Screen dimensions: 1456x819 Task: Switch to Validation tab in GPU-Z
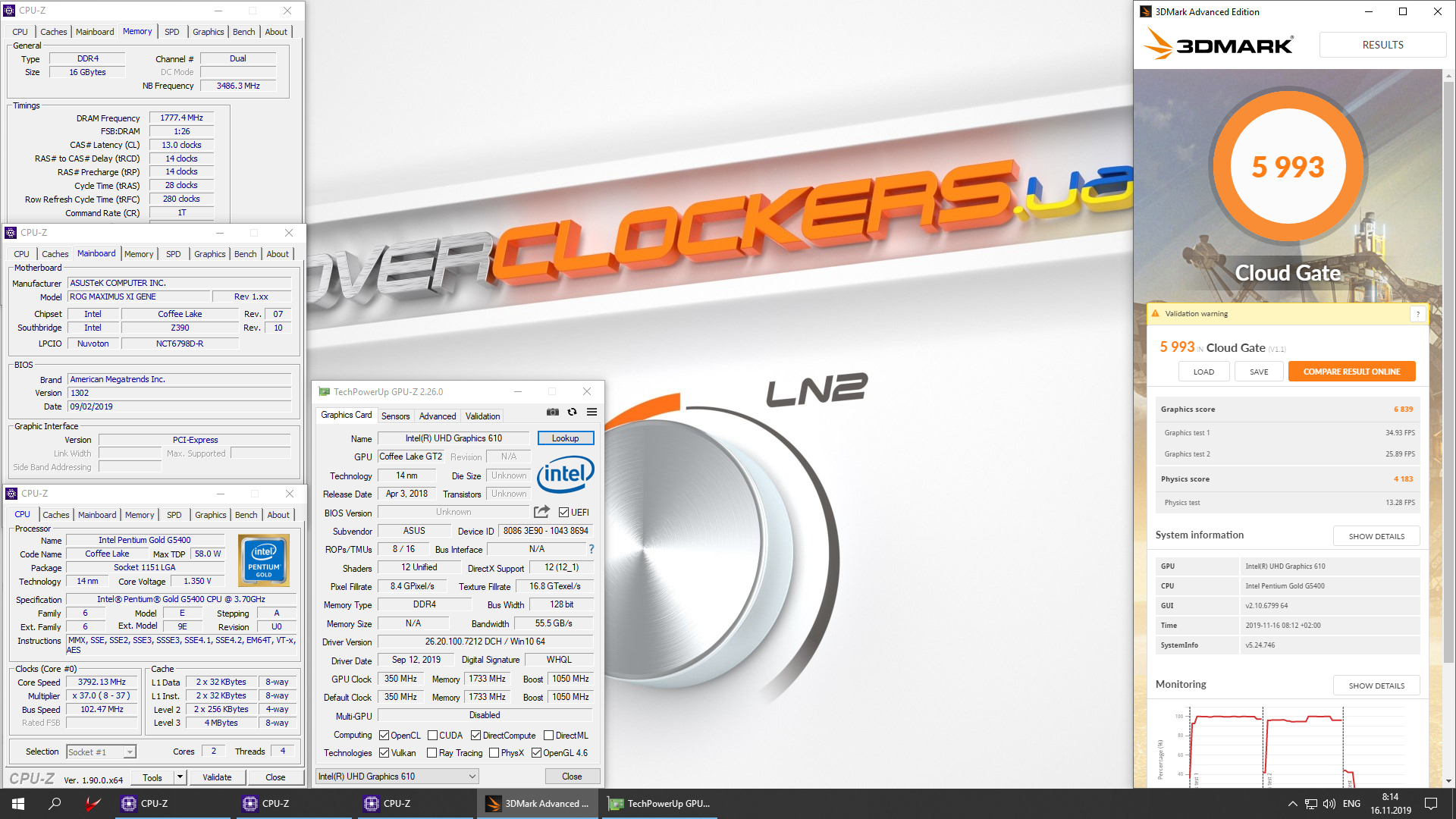[x=482, y=416]
